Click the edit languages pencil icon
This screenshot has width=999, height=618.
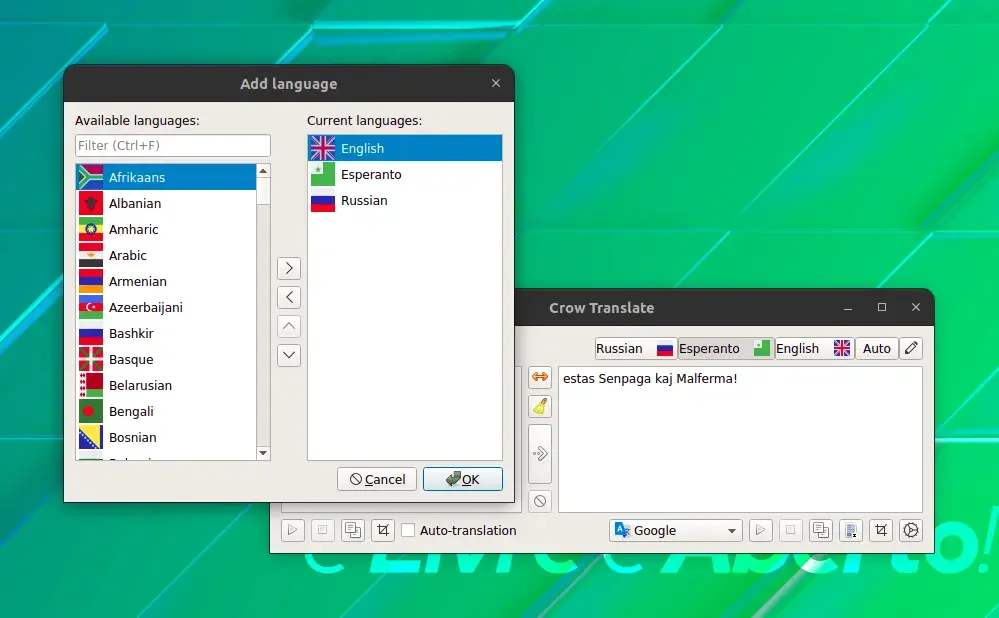911,348
